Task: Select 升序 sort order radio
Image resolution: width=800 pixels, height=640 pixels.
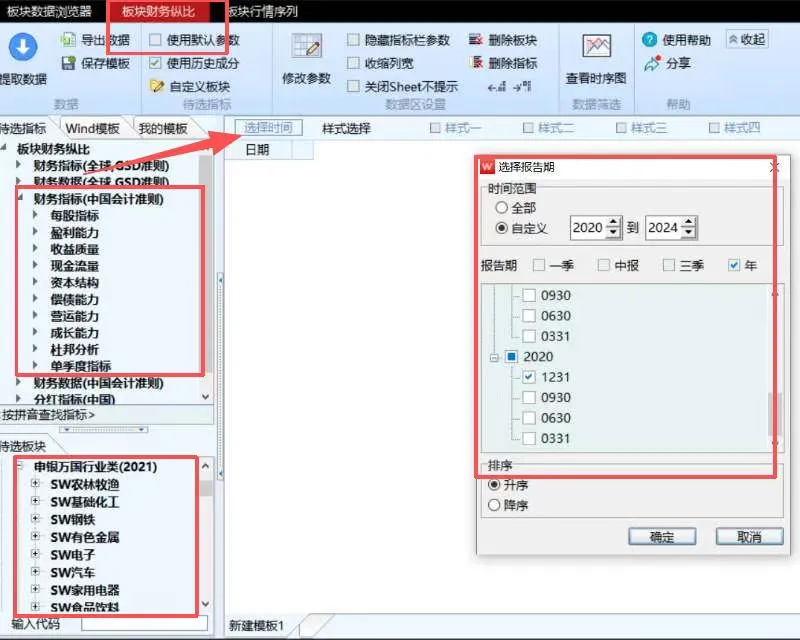Action: point(494,484)
